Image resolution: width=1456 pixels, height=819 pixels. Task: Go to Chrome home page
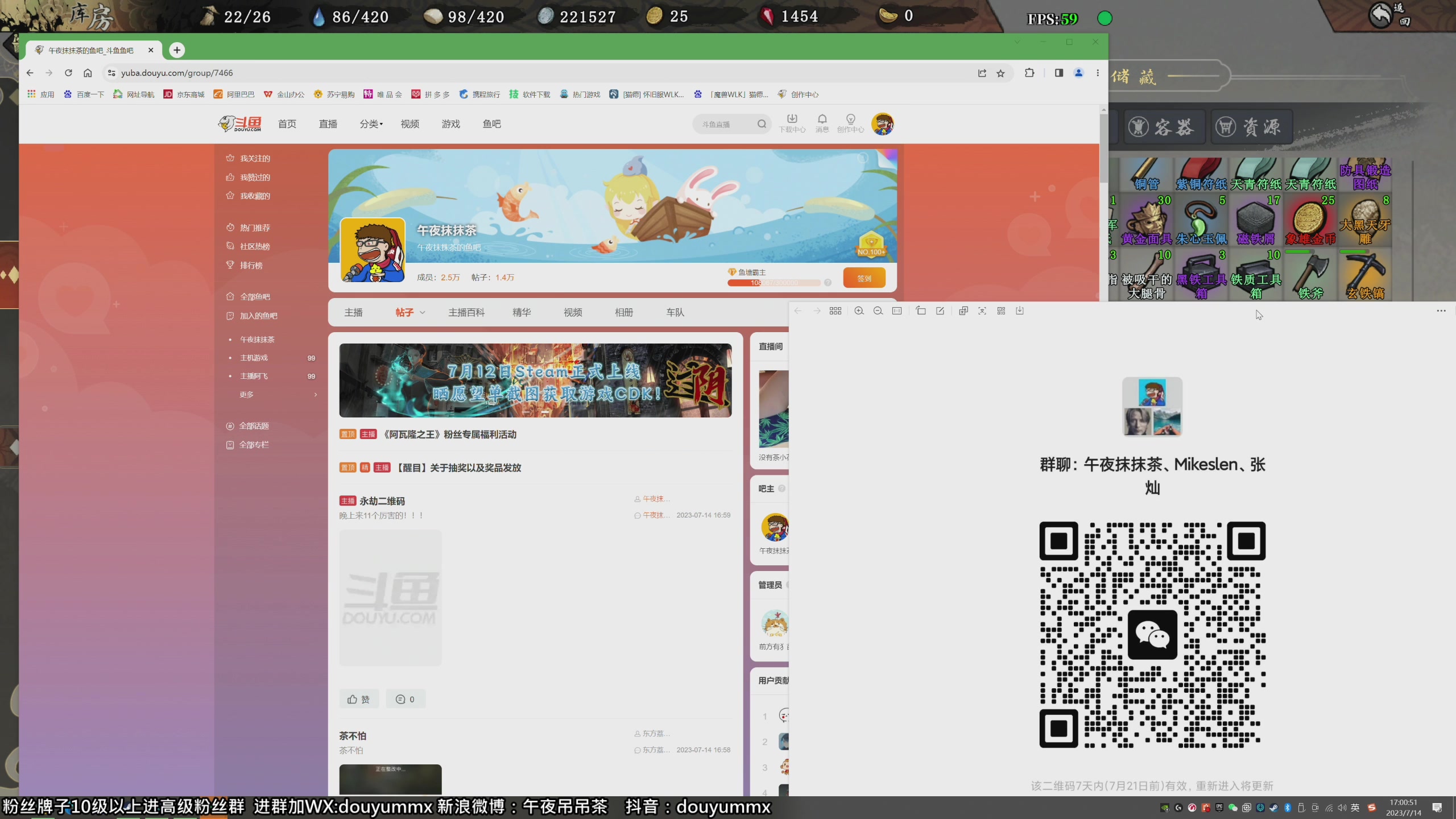(88, 73)
